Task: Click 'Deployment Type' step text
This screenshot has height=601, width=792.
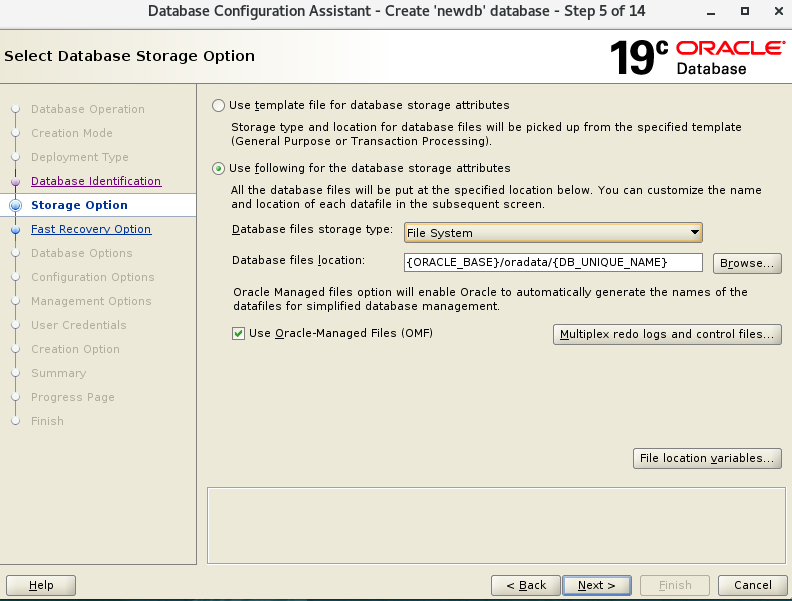Action: coord(80,157)
